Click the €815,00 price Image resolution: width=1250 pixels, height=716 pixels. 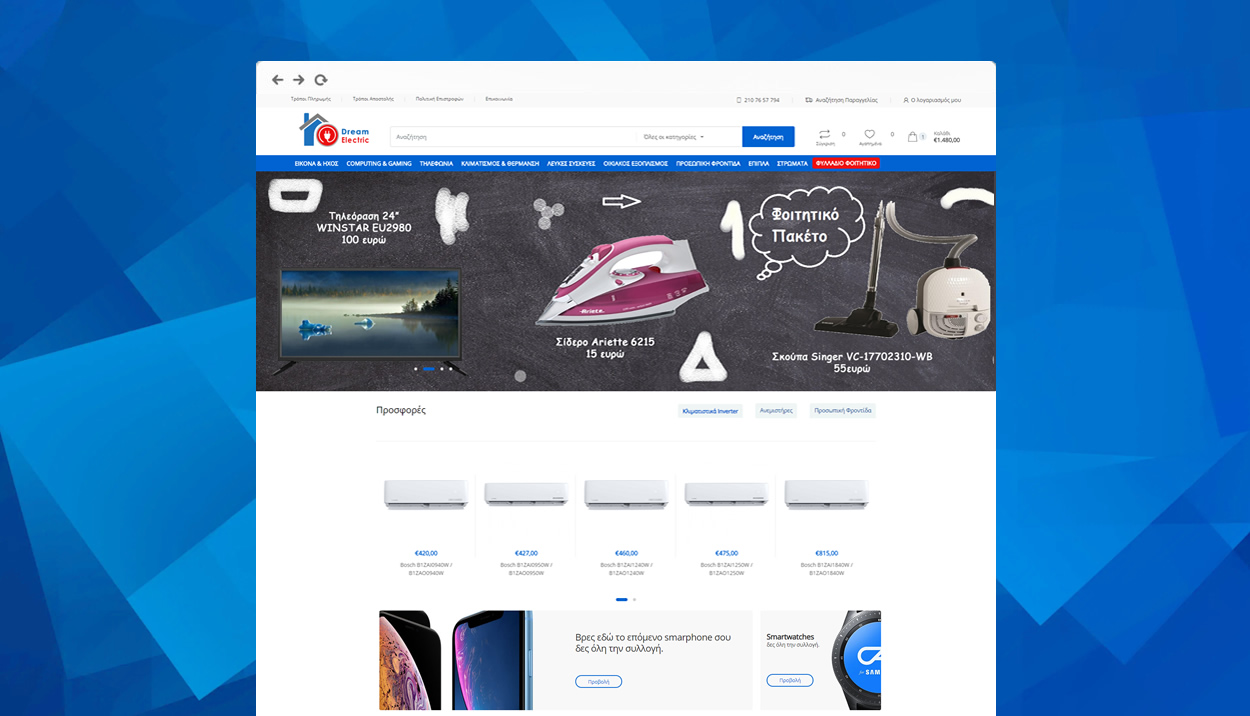[826, 553]
